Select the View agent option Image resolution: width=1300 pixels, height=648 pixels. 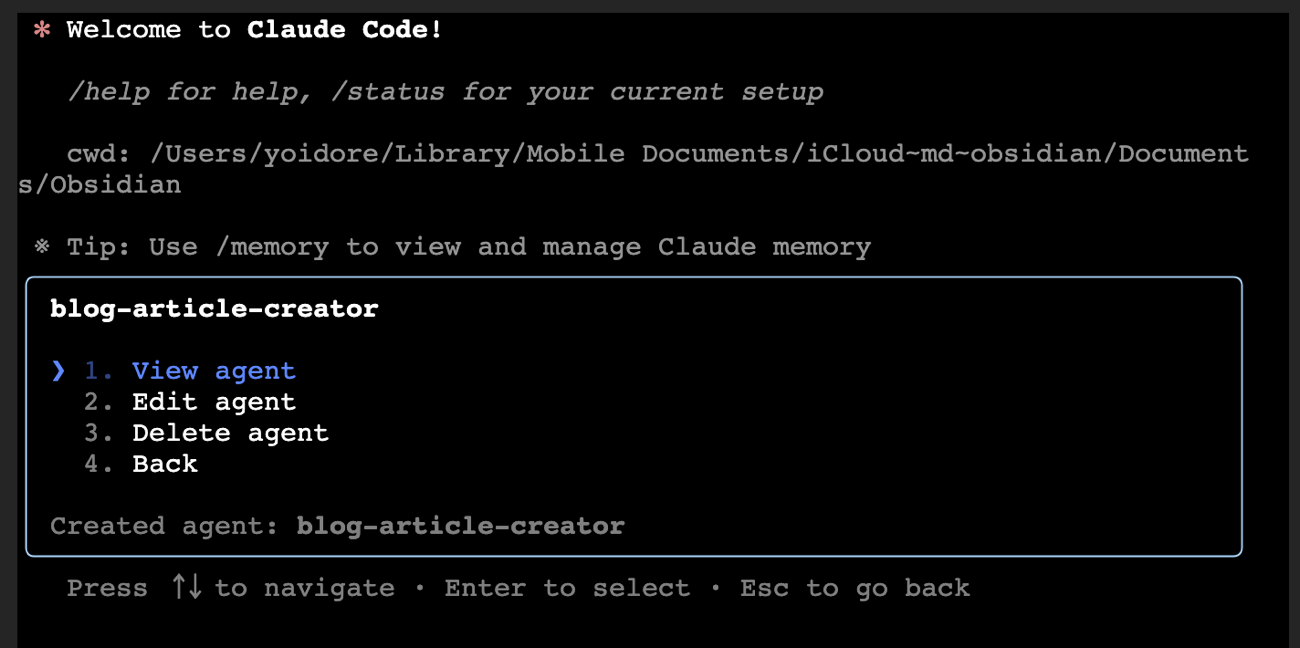(x=213, y=371)
